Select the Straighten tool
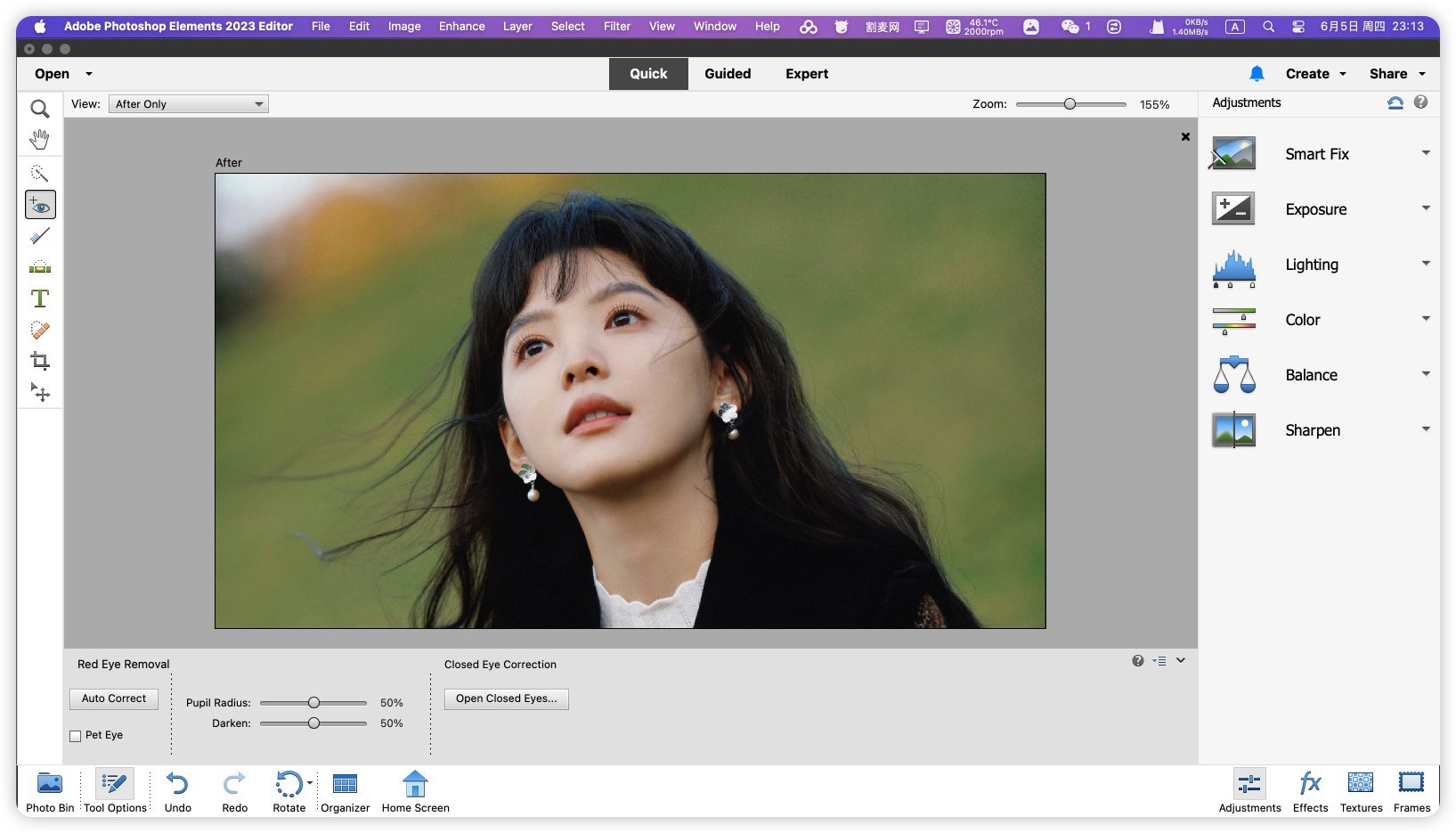The image size is (1456, 833). click(x=39, y=267)
